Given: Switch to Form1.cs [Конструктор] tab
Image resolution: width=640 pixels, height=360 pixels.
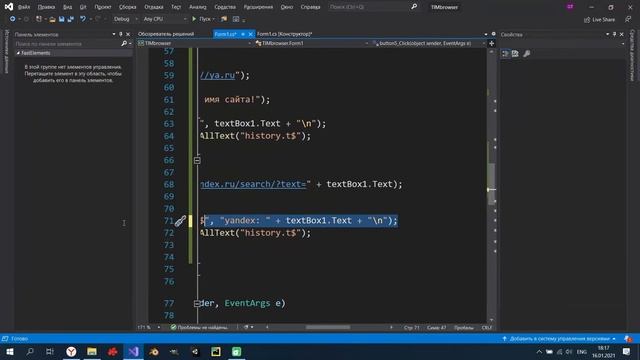Looking at the screenshot, I should tap(284, 34).
